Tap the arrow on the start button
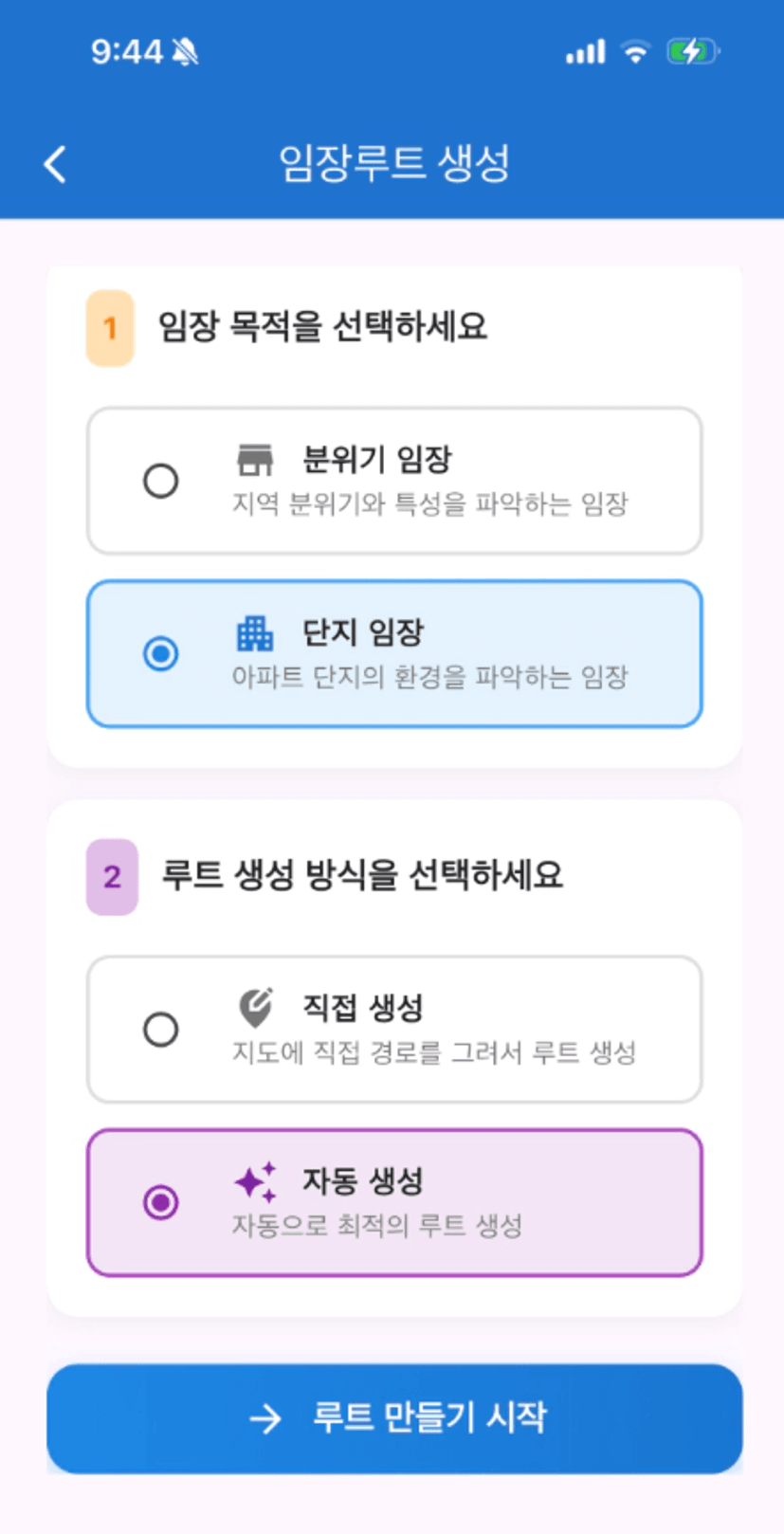The image size is (784, 1534). (265, 1418)
